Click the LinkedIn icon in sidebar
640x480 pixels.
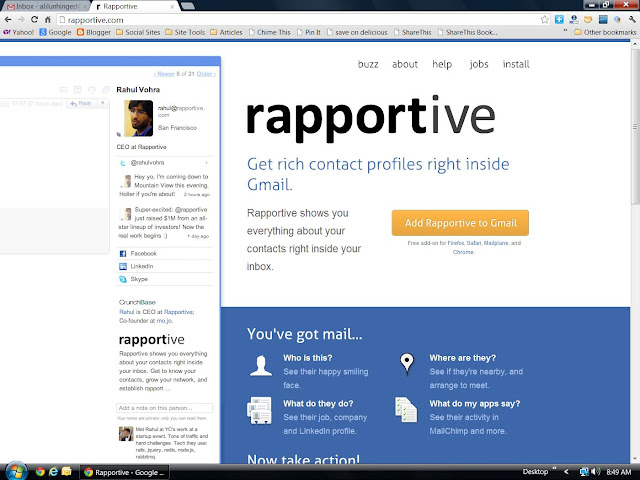click(122, 267)
